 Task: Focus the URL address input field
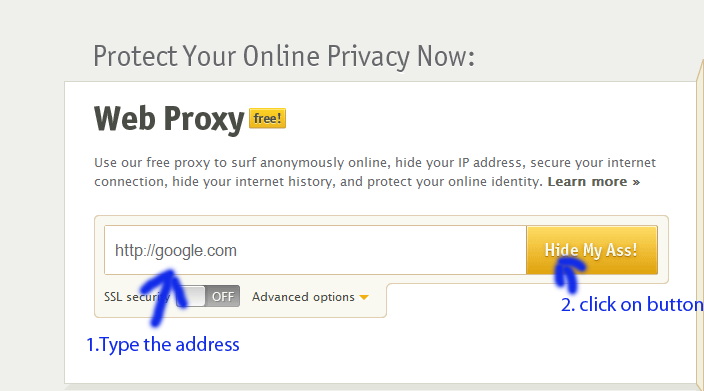click(x=315, y=250)
